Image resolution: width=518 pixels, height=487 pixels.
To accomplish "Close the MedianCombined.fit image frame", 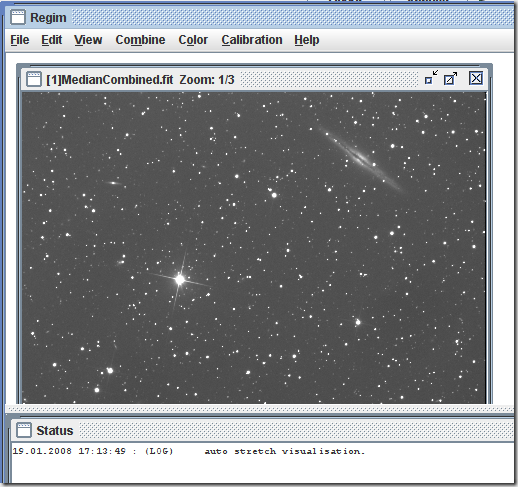I will [x=476, y=78].
